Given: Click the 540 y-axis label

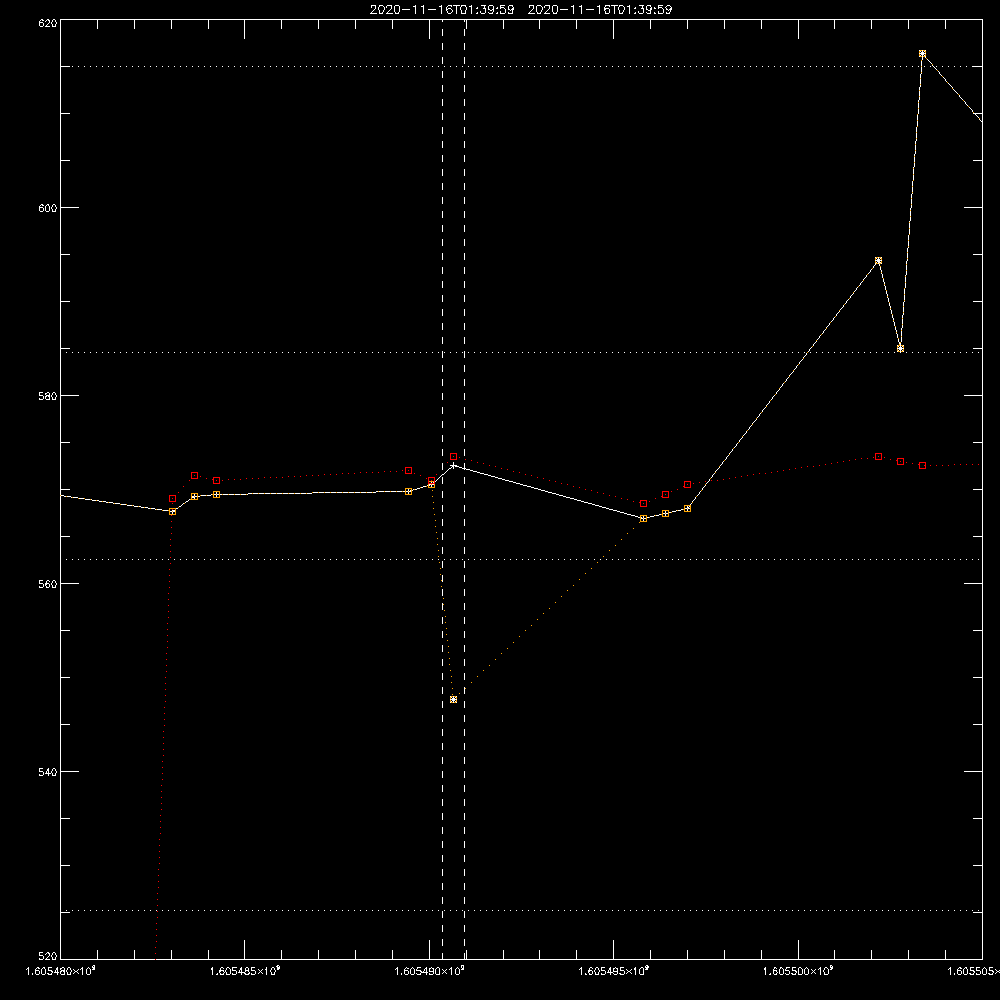Looking at the screenshot, I should pyautogui.click(x=48, y=772).
